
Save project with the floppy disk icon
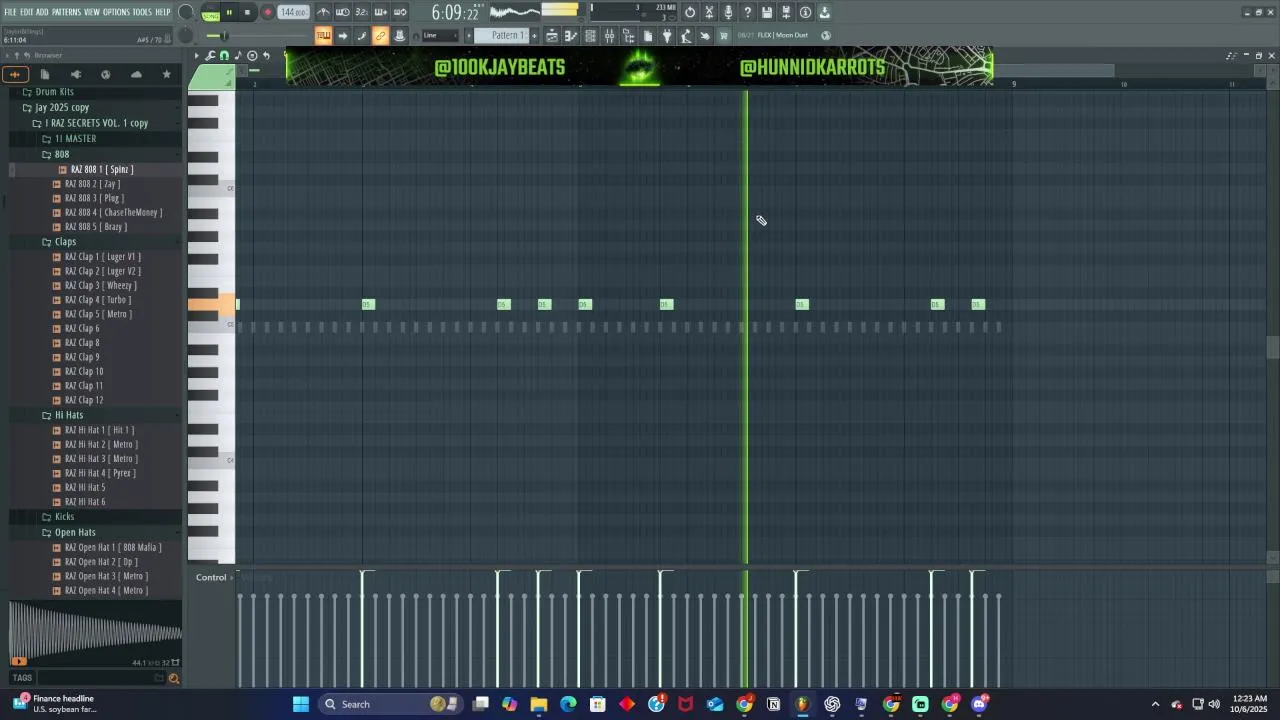767,12
